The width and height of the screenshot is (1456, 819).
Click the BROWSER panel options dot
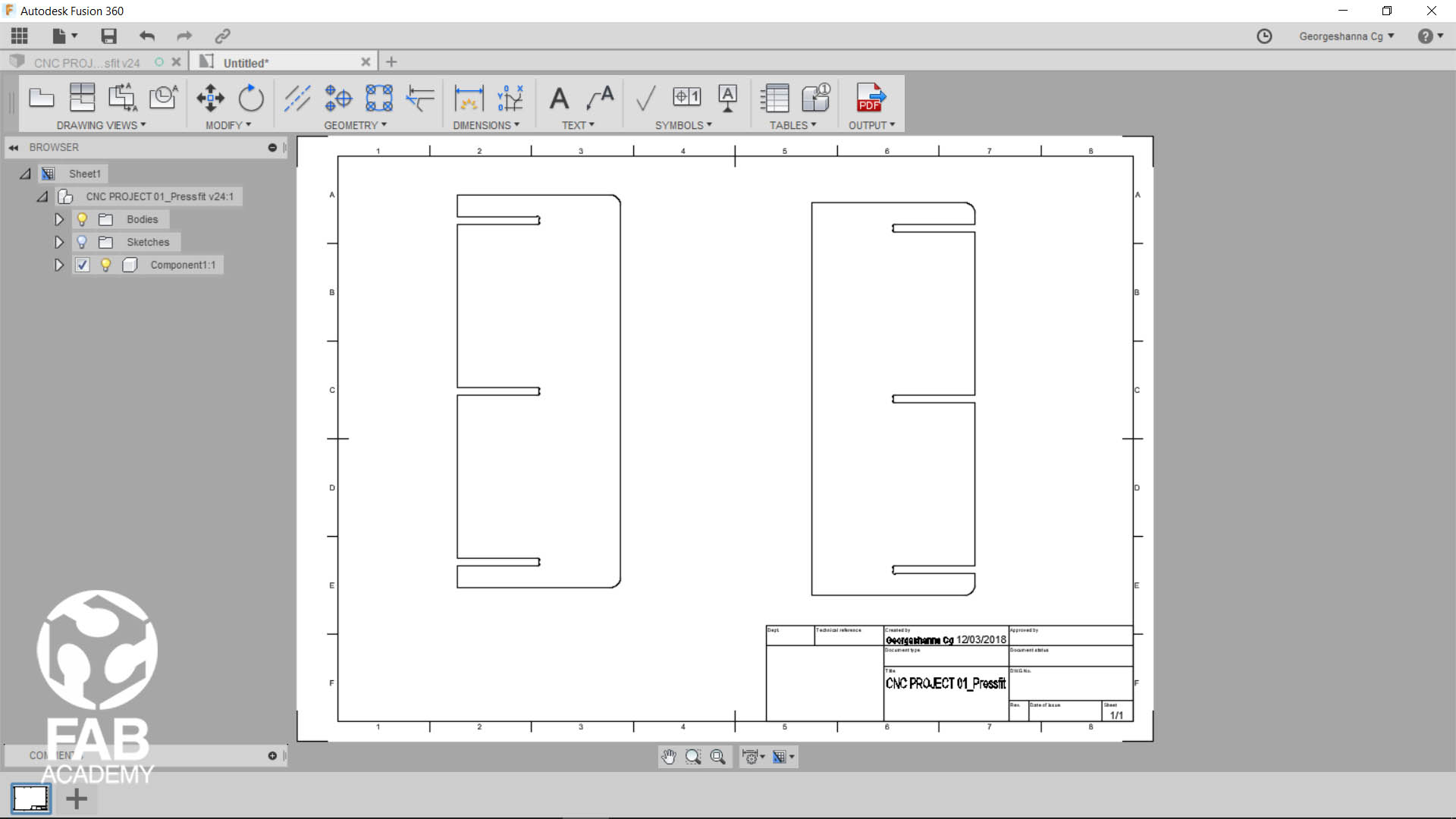tap(272, 148)
